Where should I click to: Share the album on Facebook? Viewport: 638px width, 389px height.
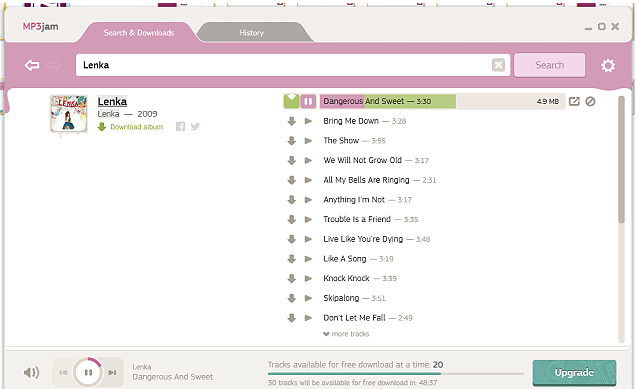pos(180,127)
